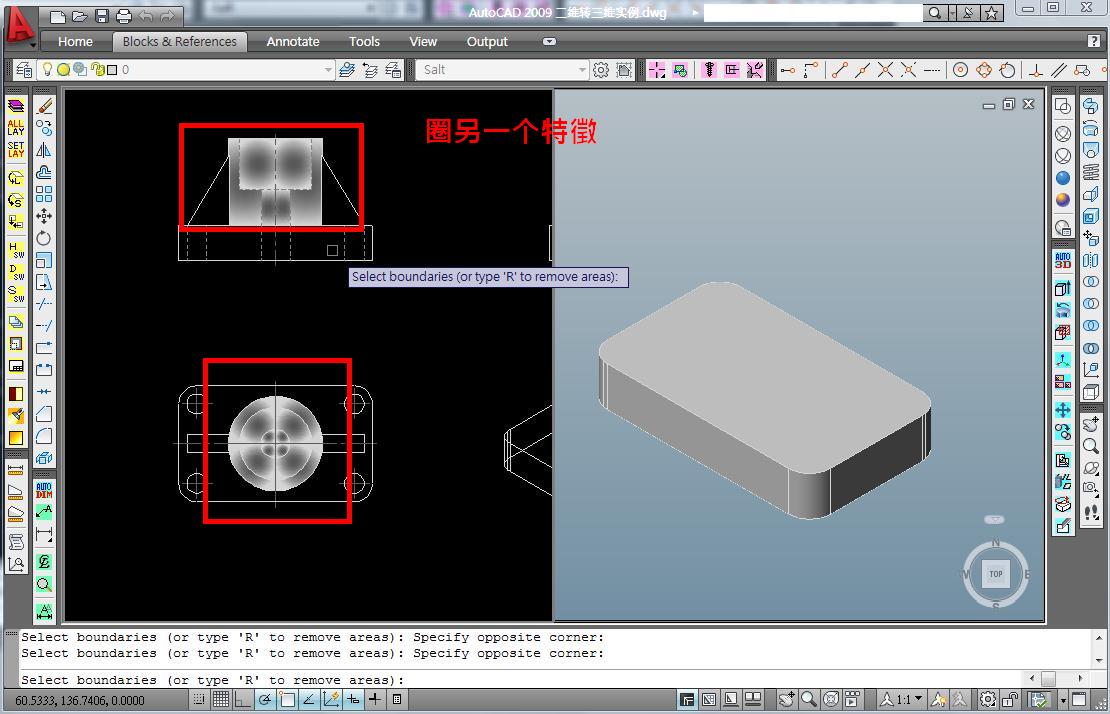Toggle Polar Tracking in status bar

coord(265,699)
